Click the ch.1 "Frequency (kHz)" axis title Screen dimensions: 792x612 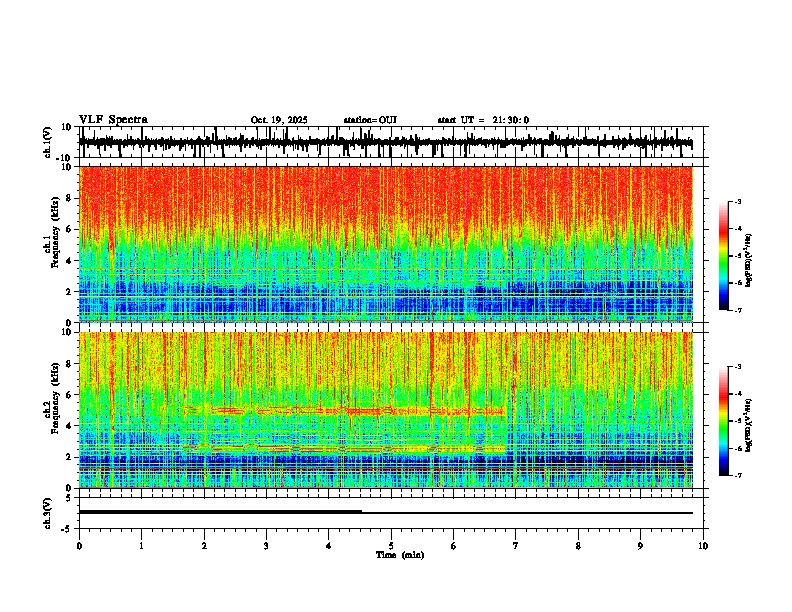(x=55, y=232)
